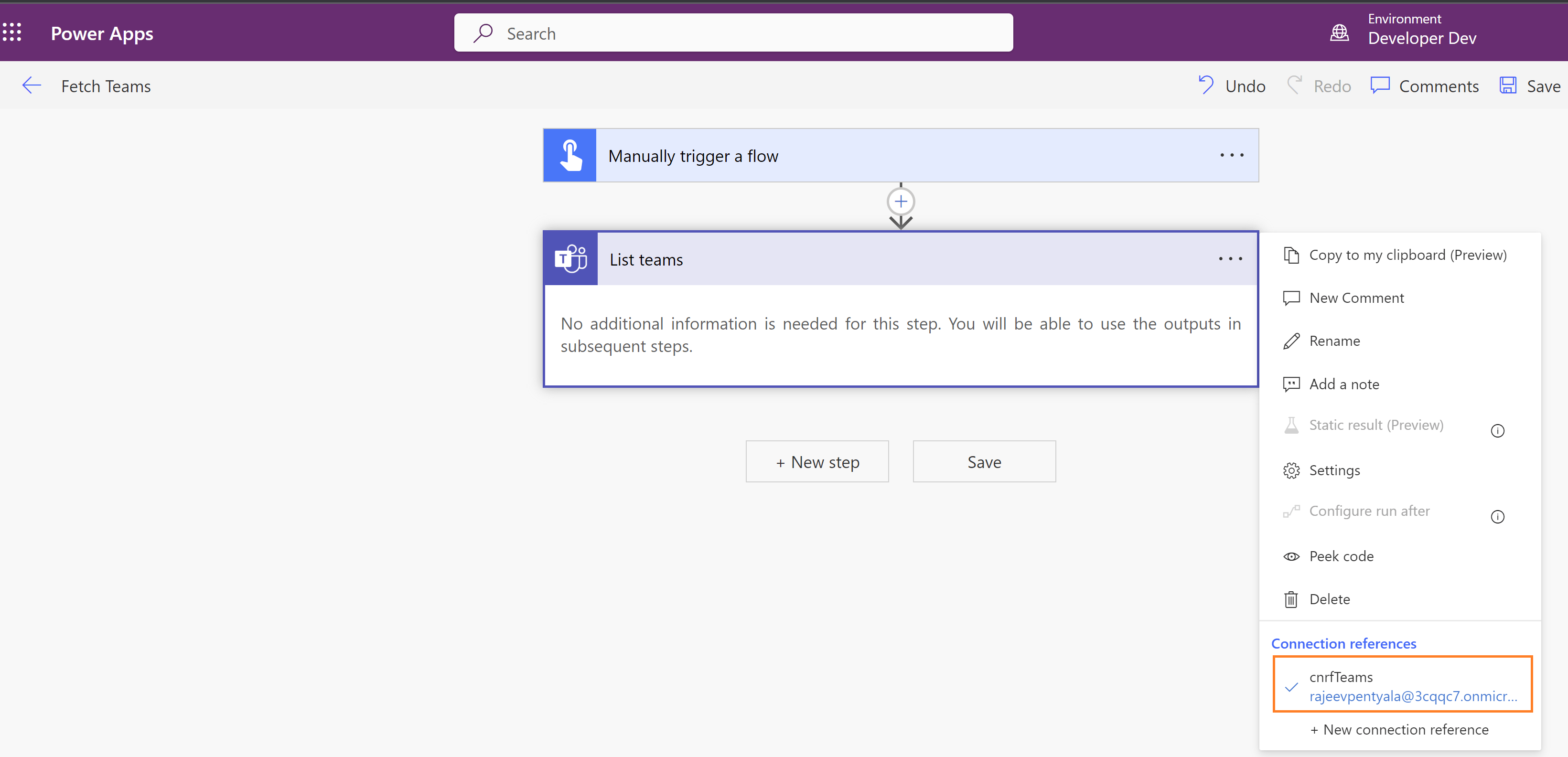Screen dimensions: 1568x757
Task: Insert a step with the plus circle
Action: tap(901, 202)
